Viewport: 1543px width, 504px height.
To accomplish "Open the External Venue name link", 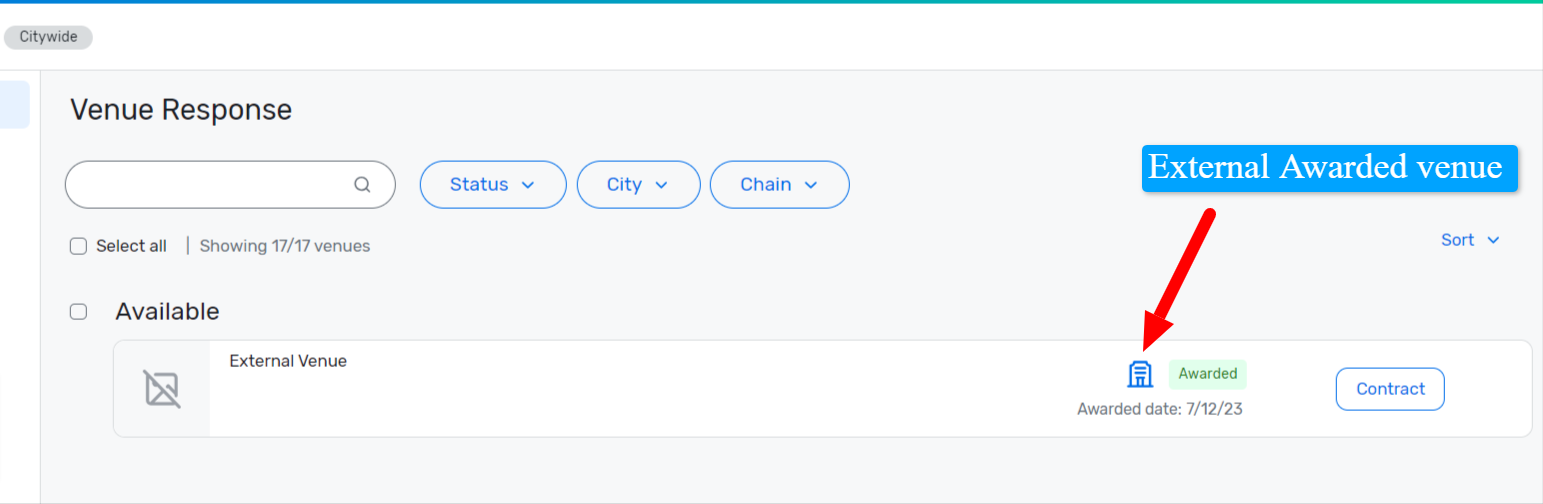I will click(x=288, y=361).
